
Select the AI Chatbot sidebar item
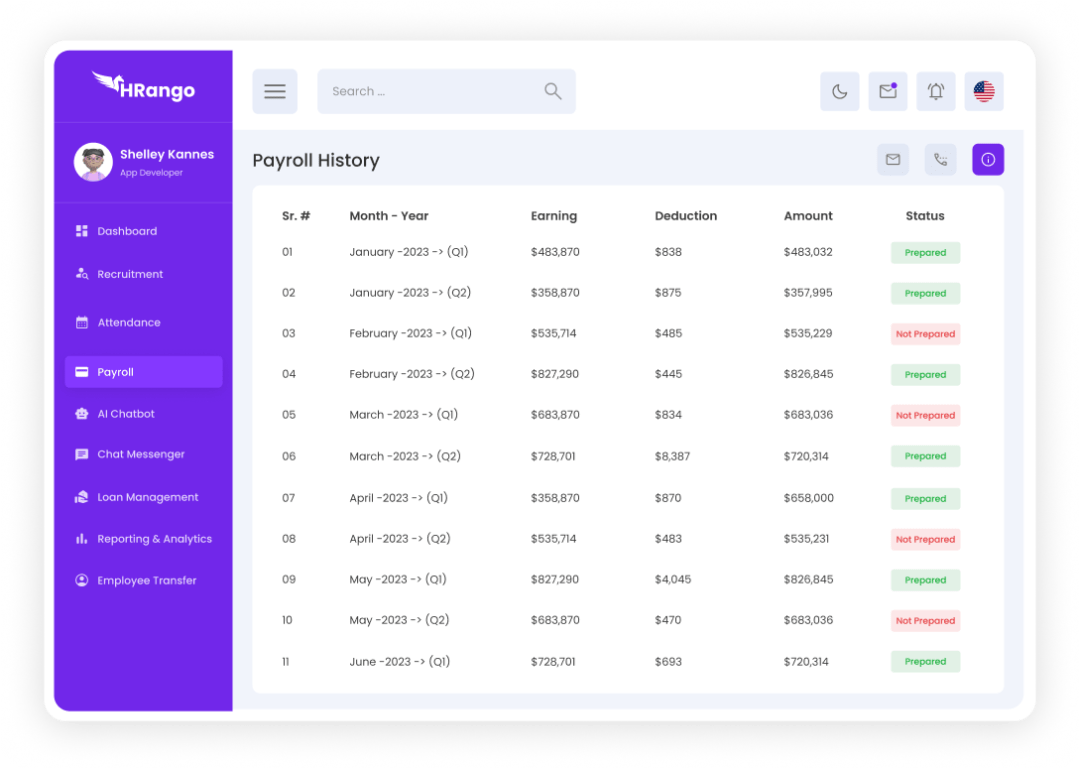point(126,414)
